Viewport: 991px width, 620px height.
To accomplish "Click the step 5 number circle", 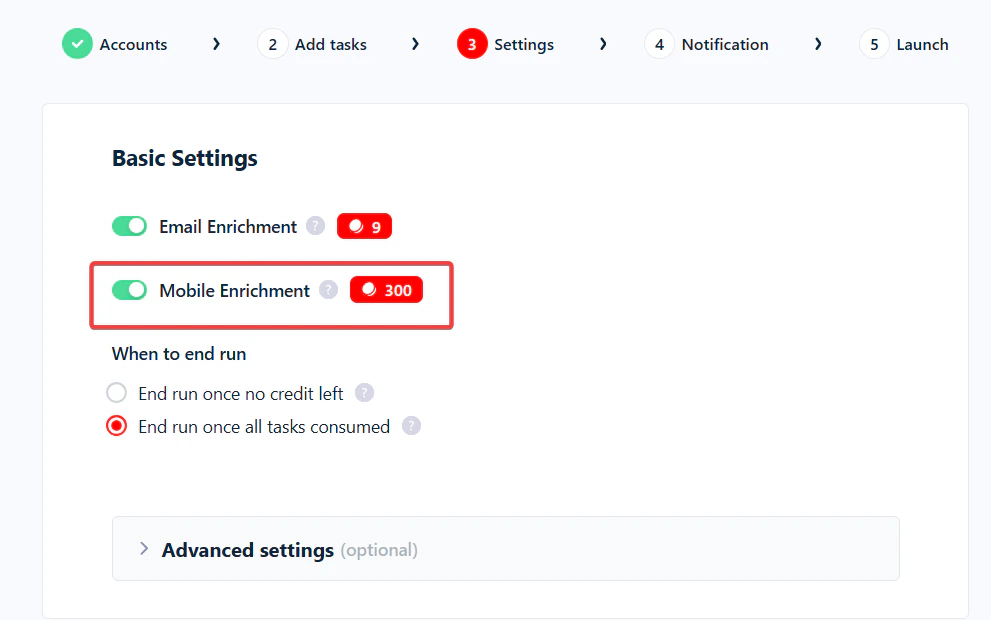I will (x=874, y=44).
